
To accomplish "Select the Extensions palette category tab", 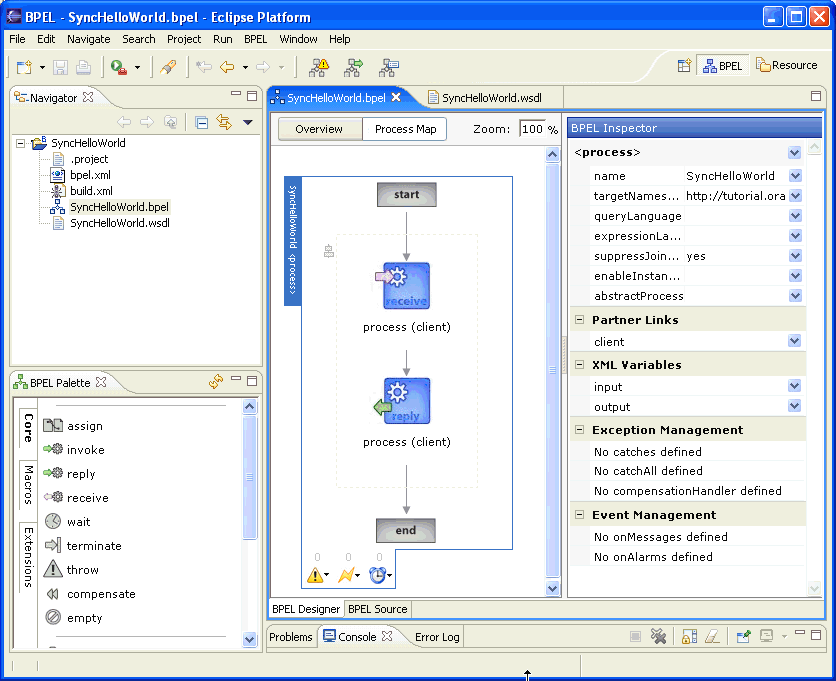I will click(x=28, y=557).
